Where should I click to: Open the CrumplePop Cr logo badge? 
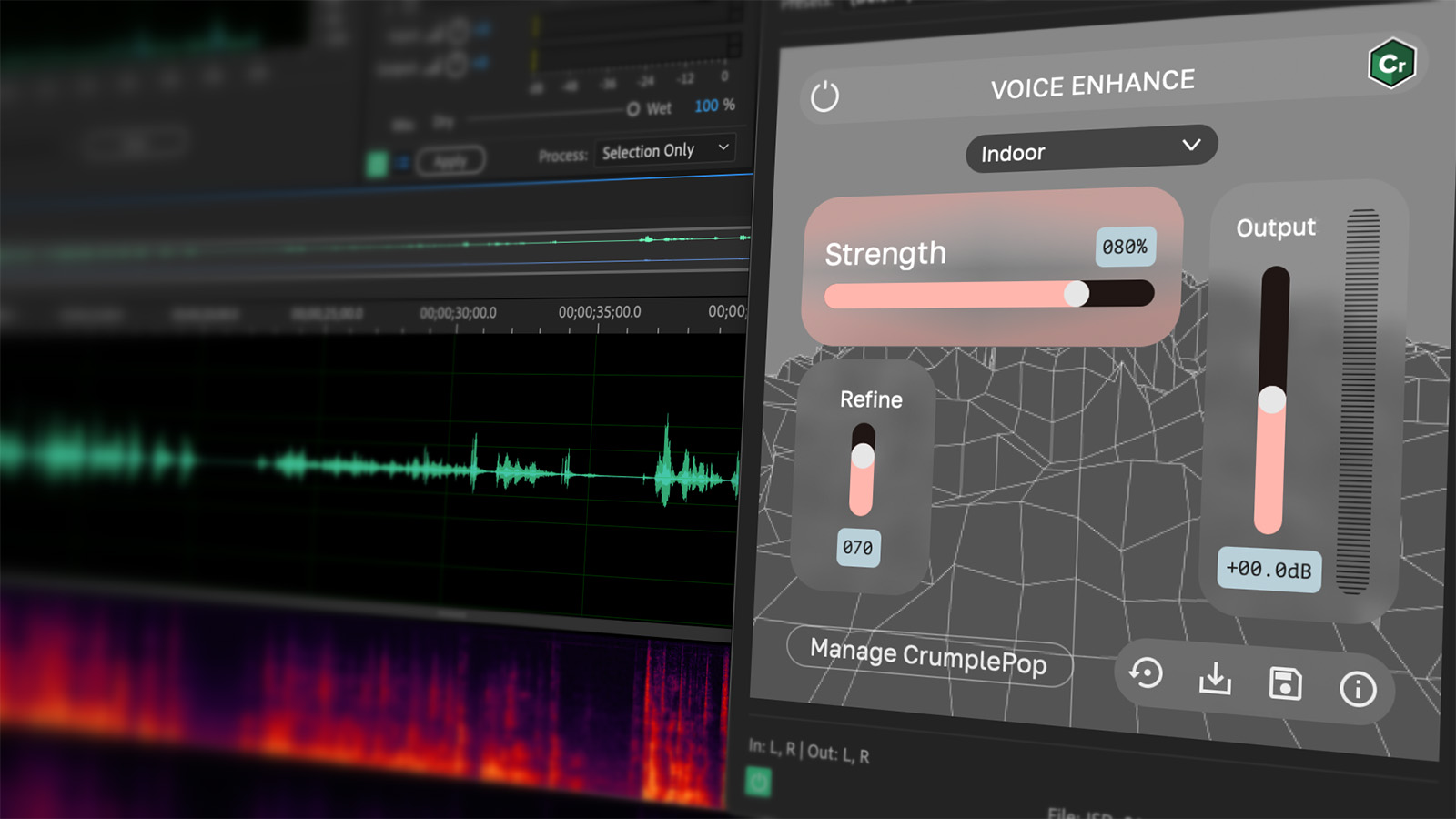pos(1392,63)
